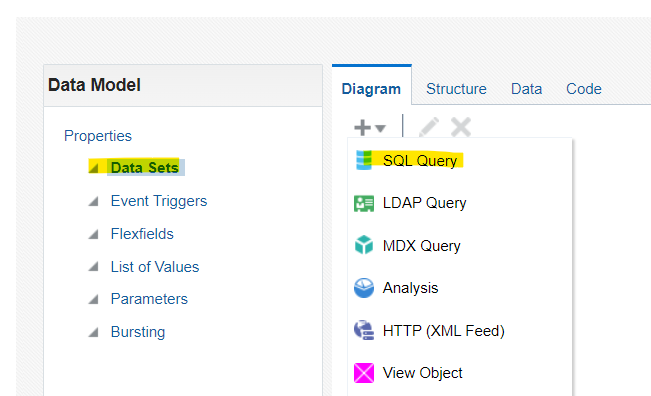Switch to the Code tab
This screenshot has height=396, width=651.
point(584,89)
